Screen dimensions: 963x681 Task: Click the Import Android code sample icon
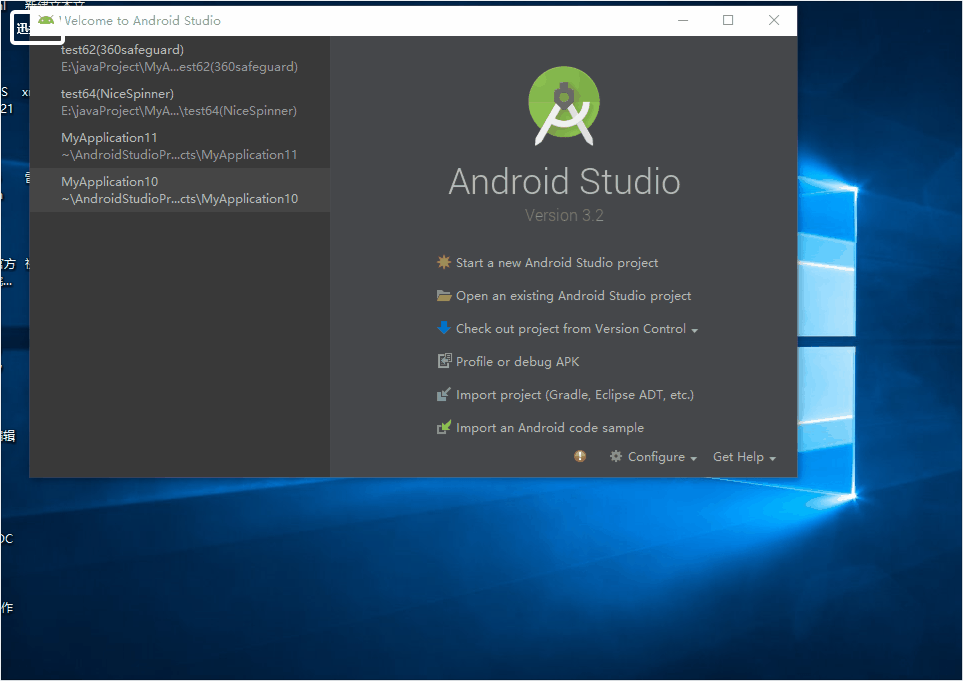click(443, 427)
